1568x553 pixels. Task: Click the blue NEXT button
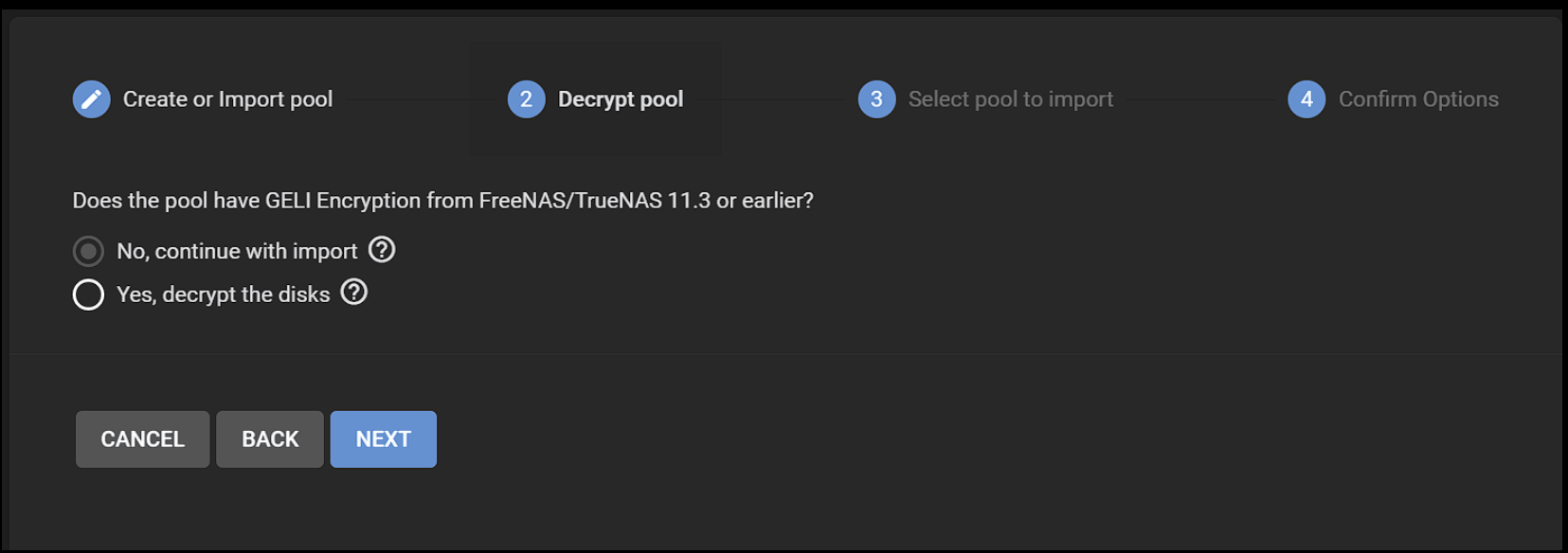pos(384,439)
